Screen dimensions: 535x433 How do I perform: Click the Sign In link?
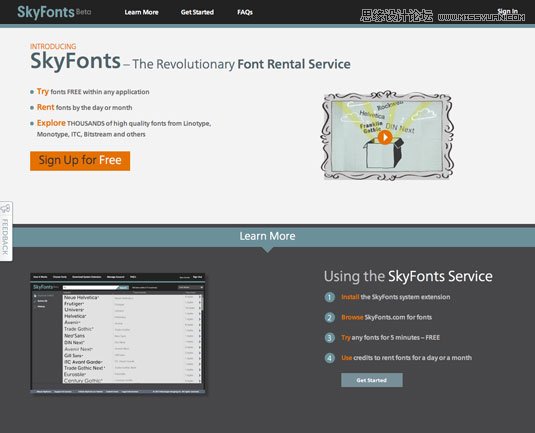coord(507,11)
